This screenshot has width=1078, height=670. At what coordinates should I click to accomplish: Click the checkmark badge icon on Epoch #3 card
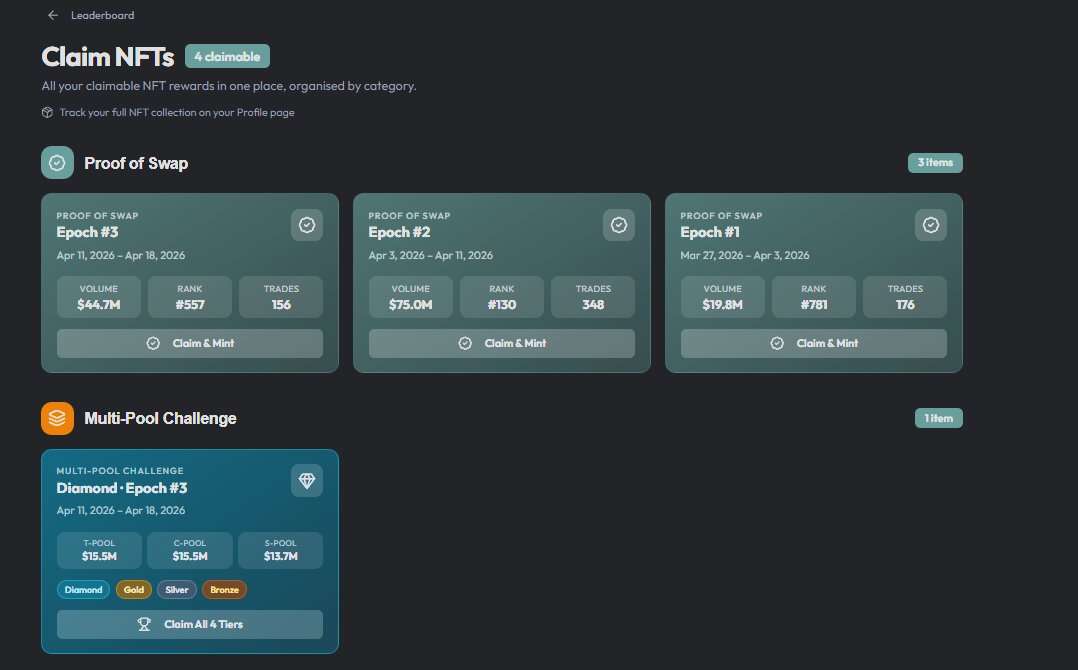click(x=307, y=225)
